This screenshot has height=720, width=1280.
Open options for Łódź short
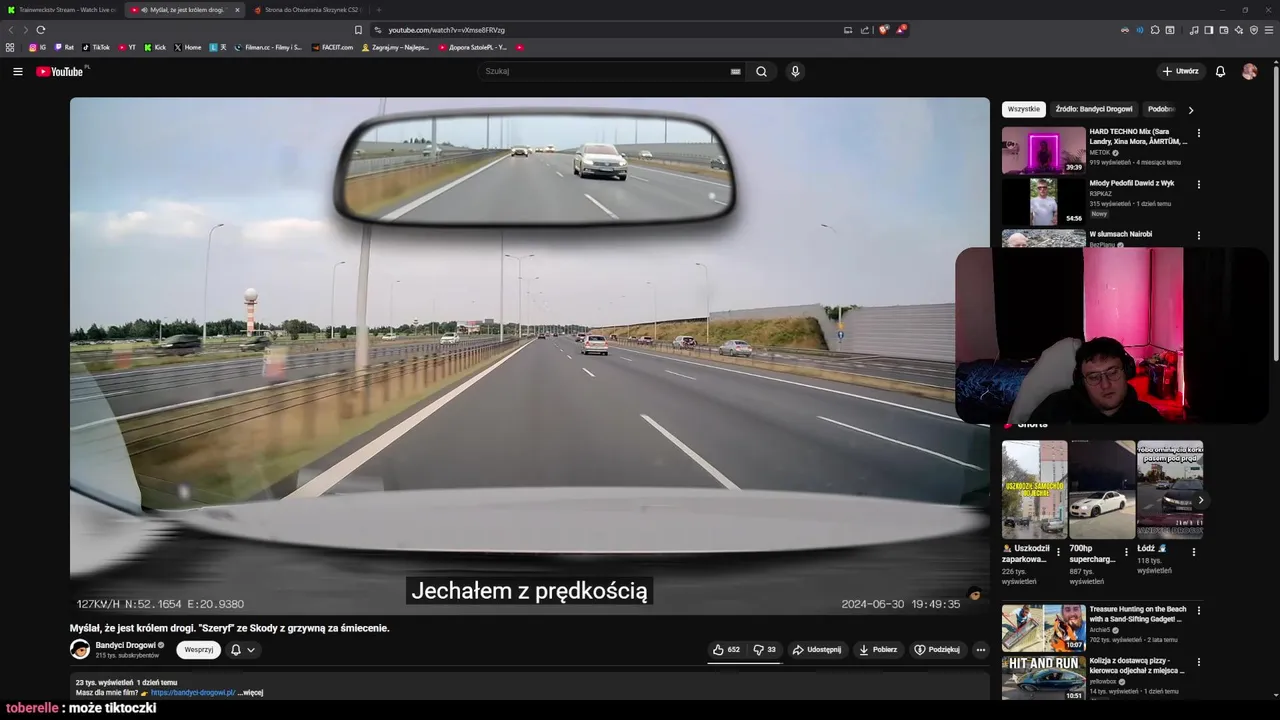[x=1193, y=552]
